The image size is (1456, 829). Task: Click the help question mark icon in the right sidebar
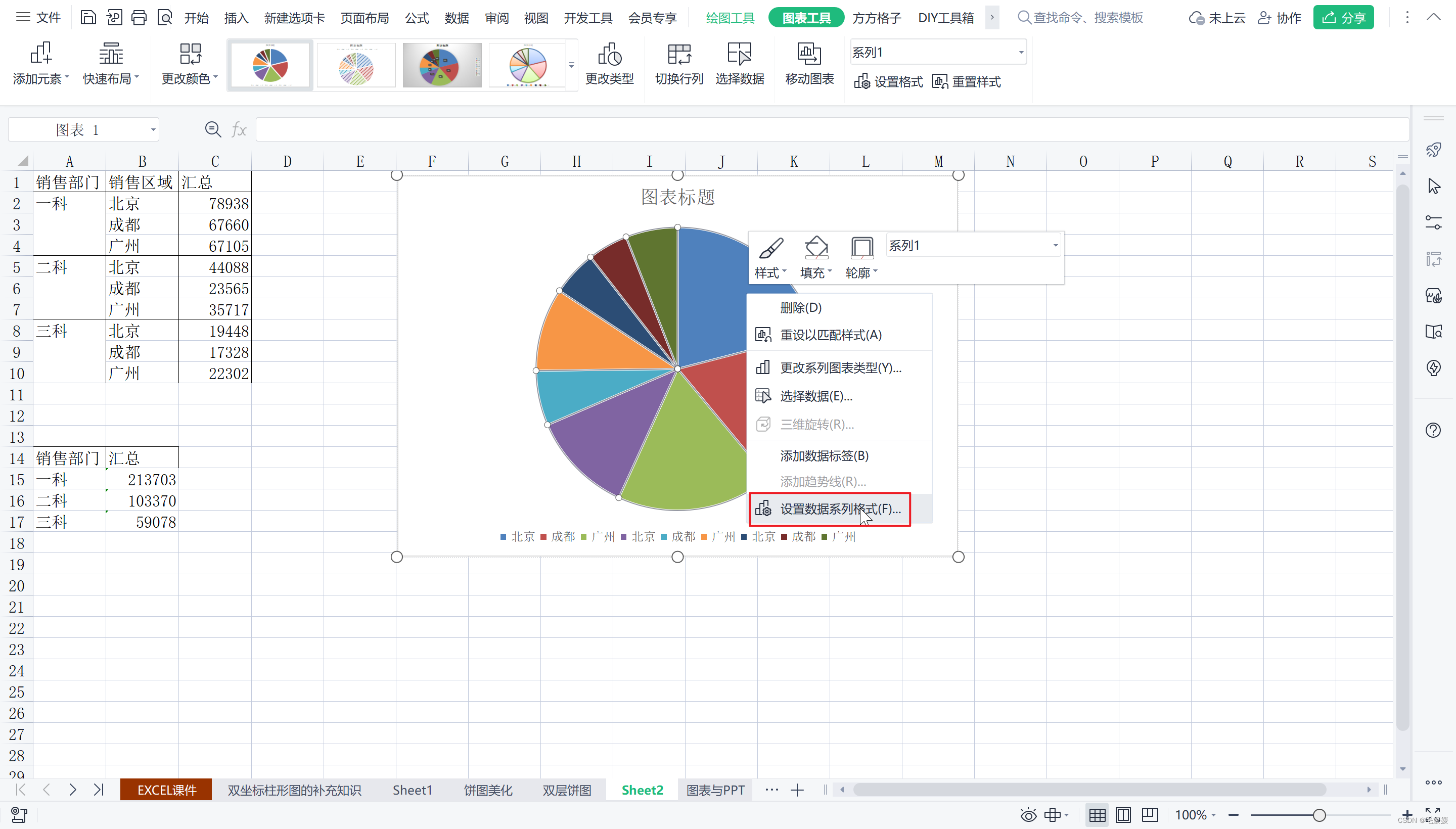click(1433, 430)
